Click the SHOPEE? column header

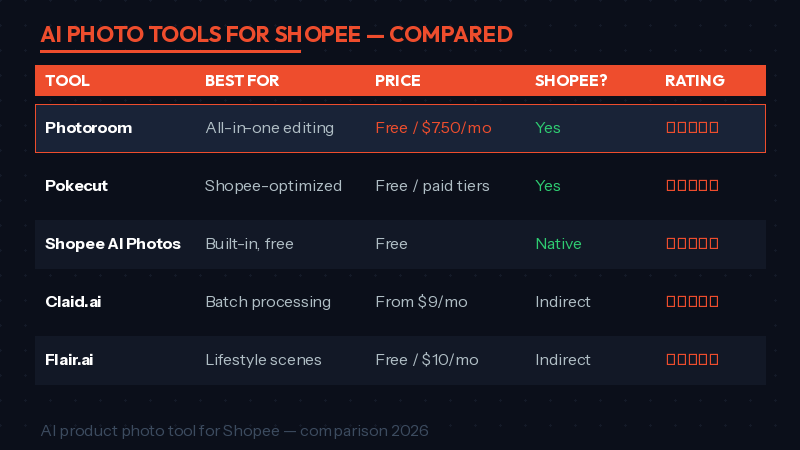coord(571,81)
